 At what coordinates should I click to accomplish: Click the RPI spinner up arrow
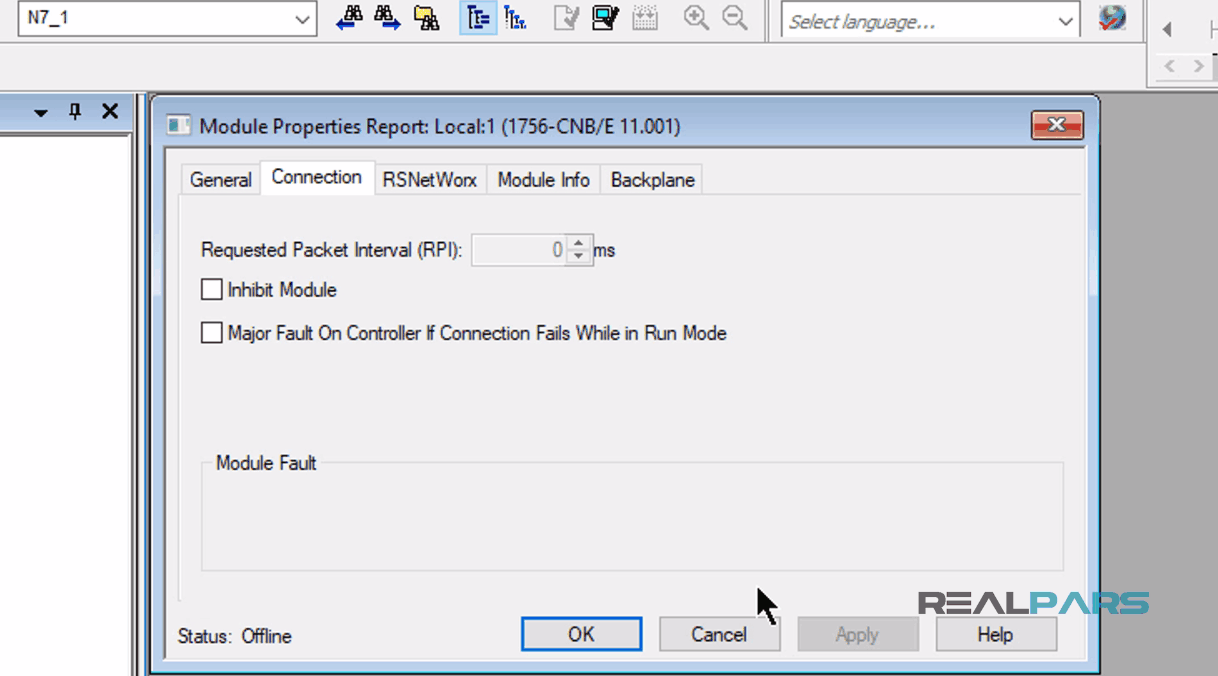point(578,244)
